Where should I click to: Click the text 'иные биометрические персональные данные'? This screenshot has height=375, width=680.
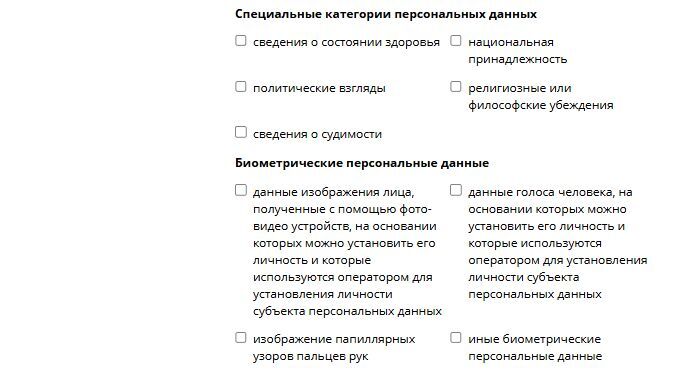[x=535, y=348]
